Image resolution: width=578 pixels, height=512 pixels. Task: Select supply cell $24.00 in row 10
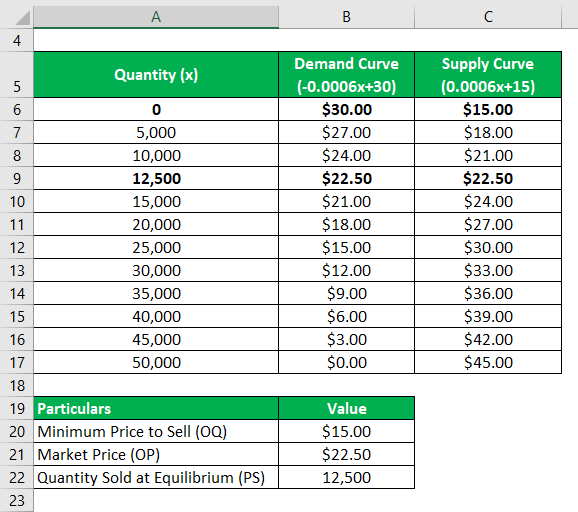488,201
